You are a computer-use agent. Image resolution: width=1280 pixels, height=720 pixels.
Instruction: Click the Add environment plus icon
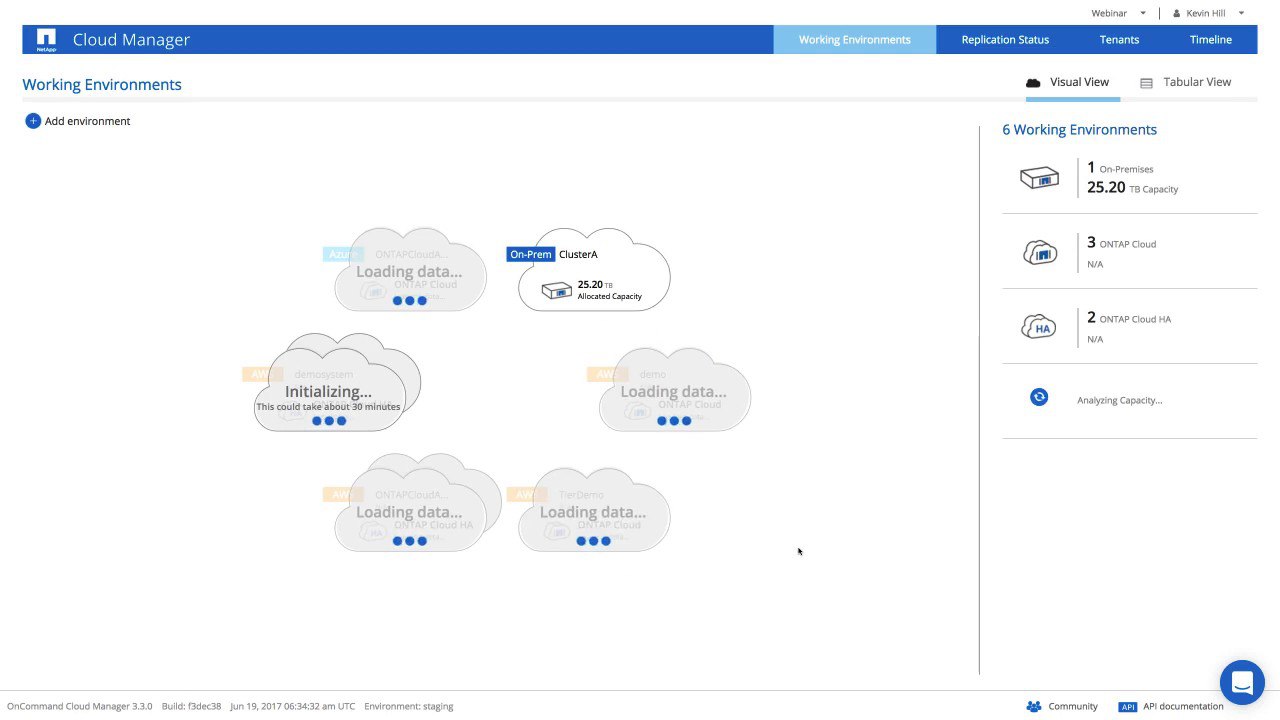click(33, 121)
